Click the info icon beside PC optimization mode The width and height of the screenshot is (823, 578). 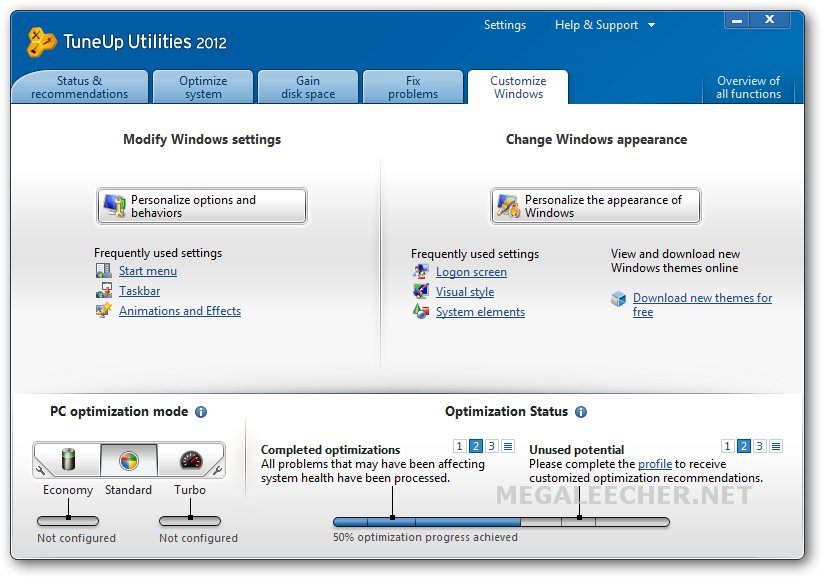201,412
